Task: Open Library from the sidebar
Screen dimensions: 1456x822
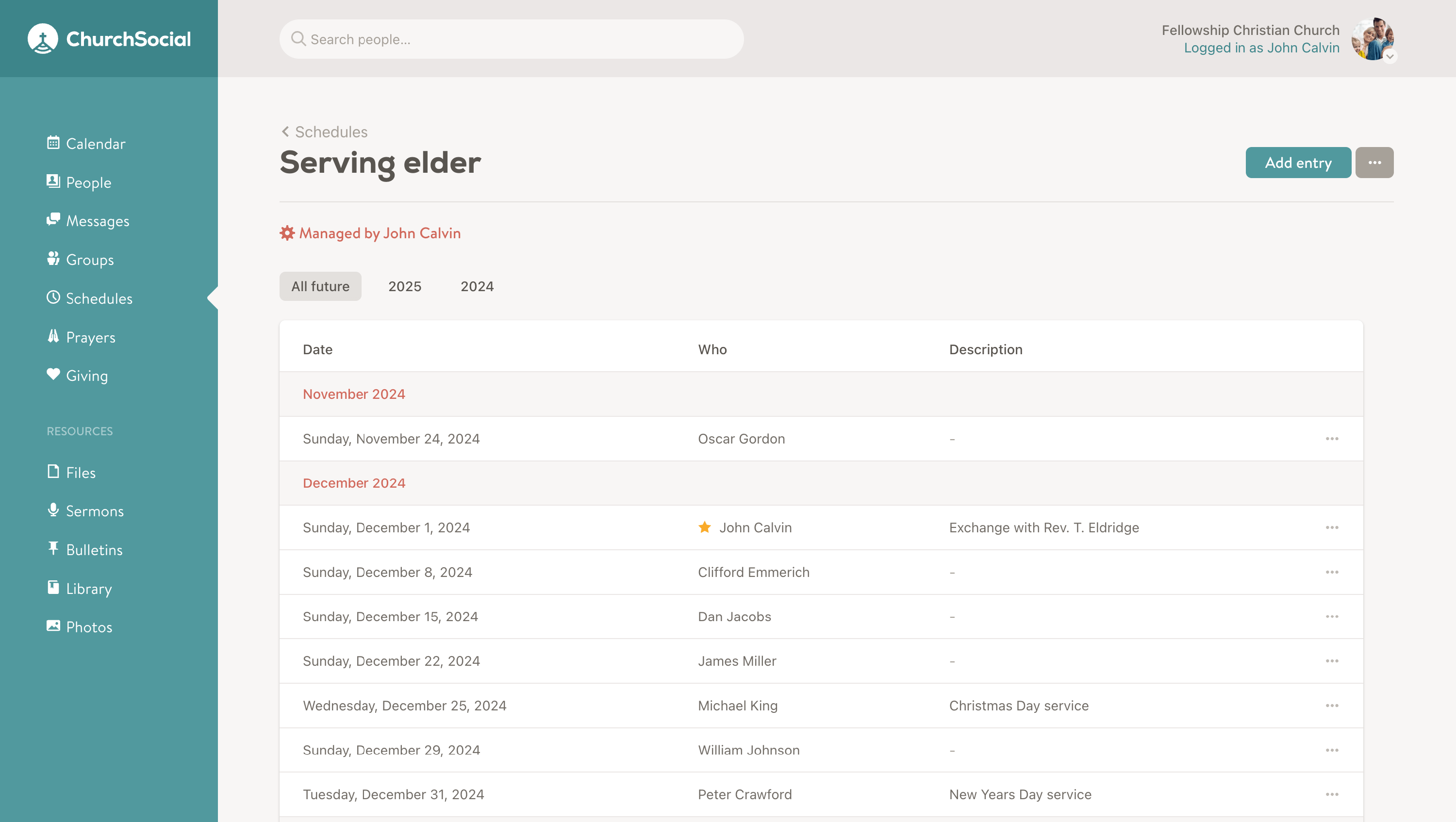Action: 89,588
